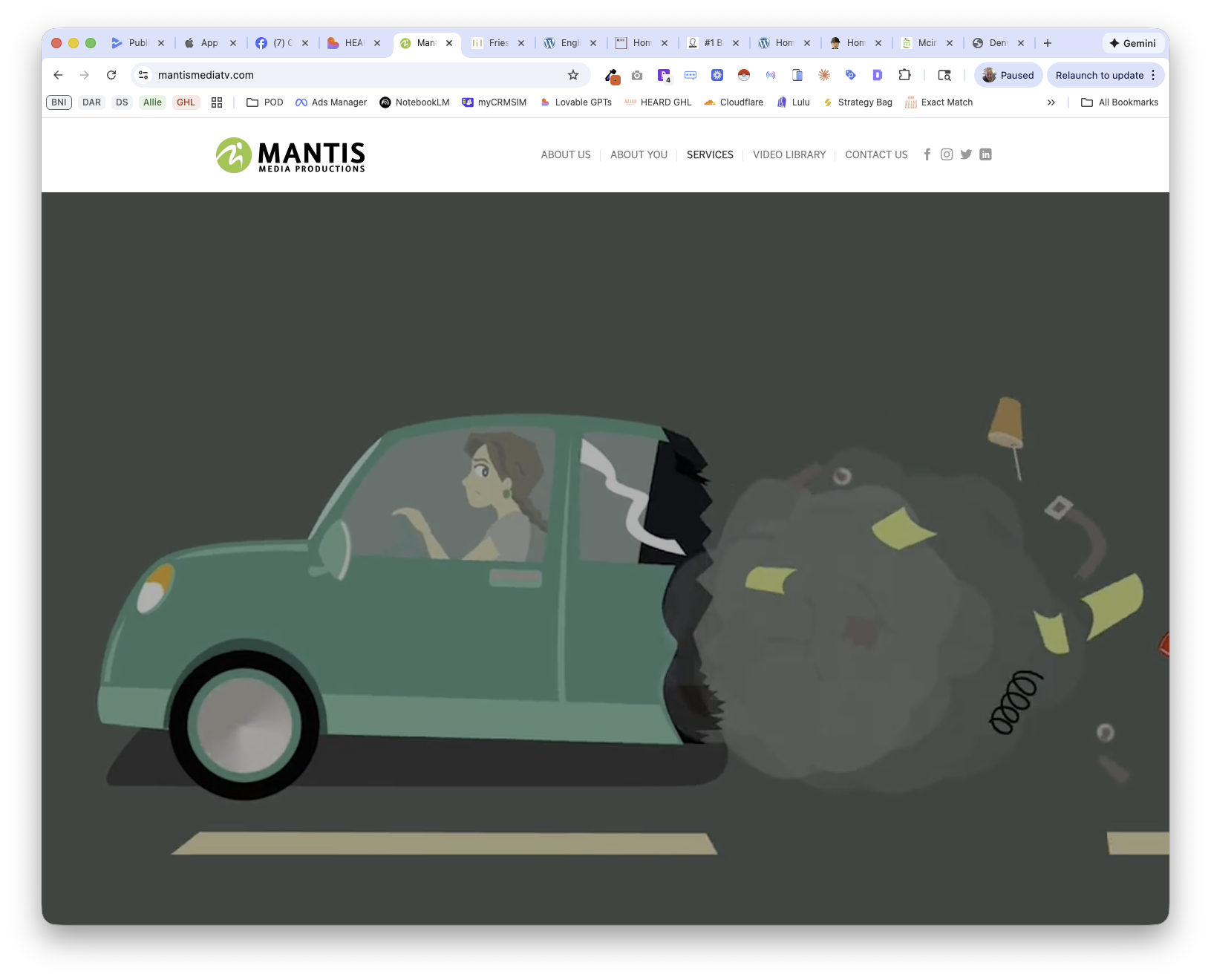Open Facebook from the social icons
The width and height of the screenshot is (1211, 980).
(927, 154)
